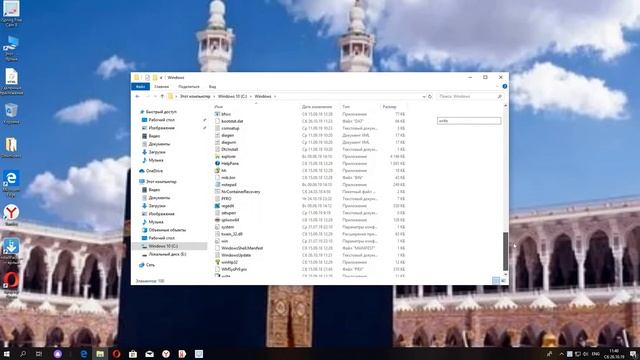640x360 pixels.
Task: Open the Explorer help question-mark icon
Action: [504, 87]
